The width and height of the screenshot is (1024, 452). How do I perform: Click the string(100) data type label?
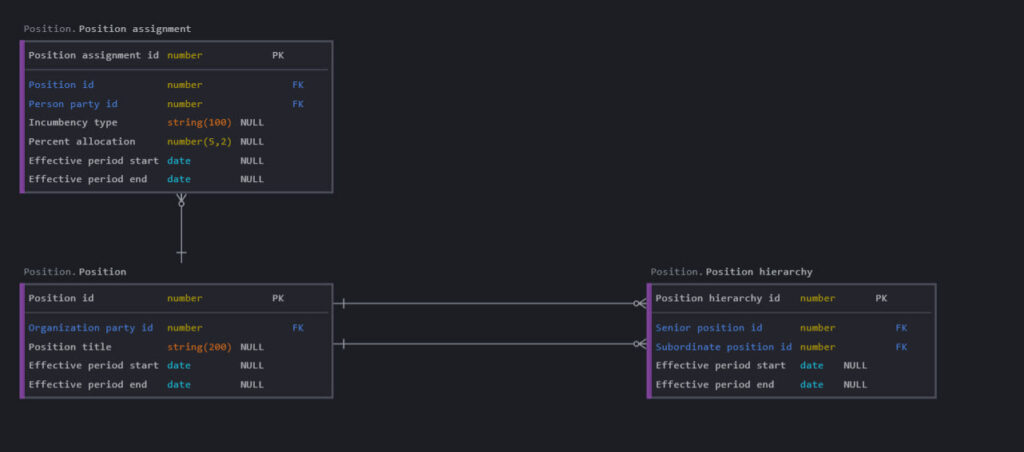[x=199, y=122]
